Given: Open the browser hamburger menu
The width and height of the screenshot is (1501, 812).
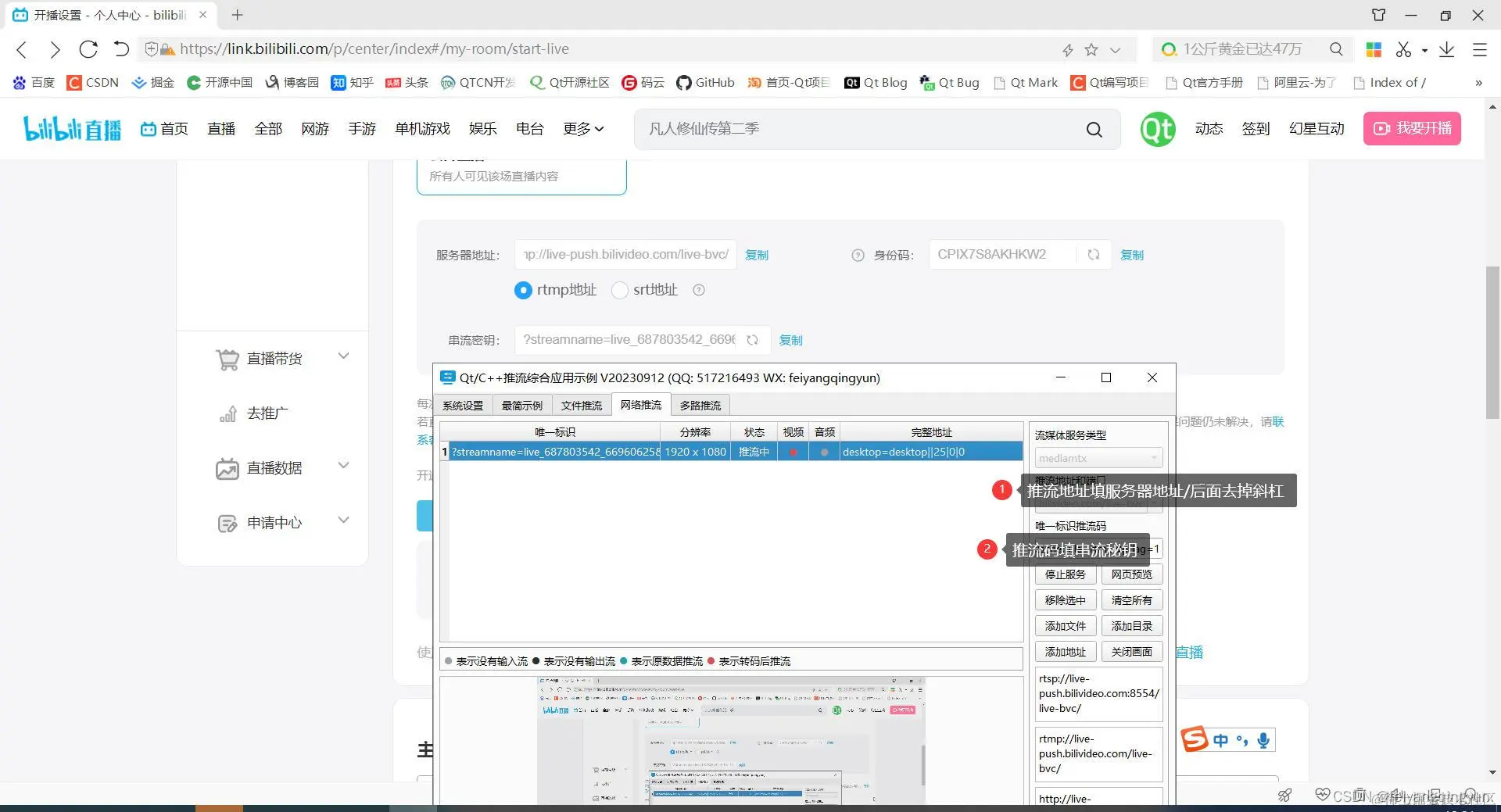Looking at the screenshot, I should click(1479, 49).
